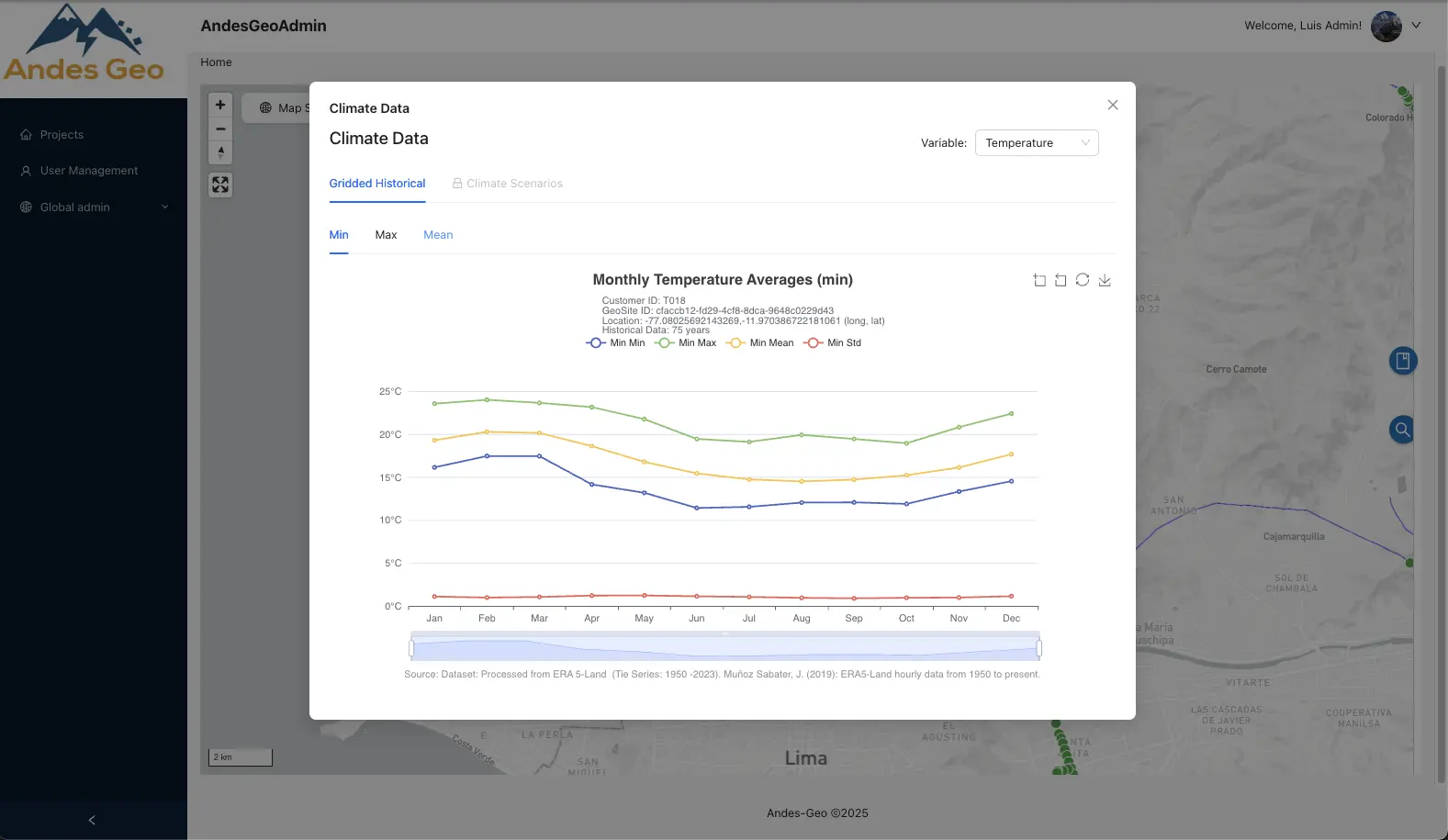Activate the chart area zoom tool

[x=1039, y=280]
